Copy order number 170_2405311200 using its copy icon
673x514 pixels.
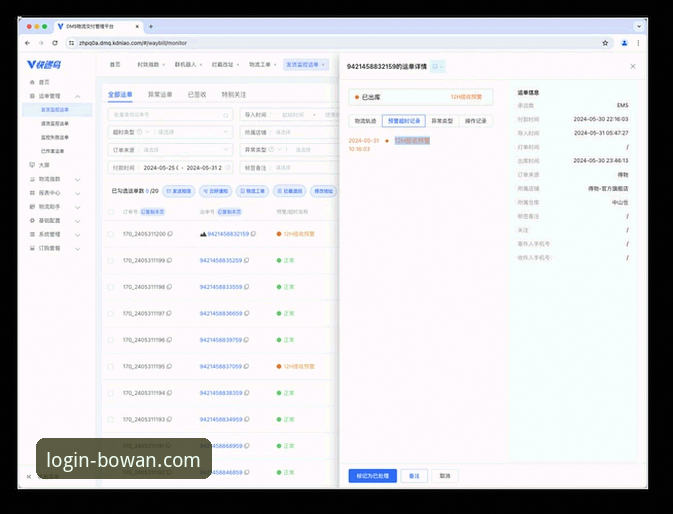170,234
